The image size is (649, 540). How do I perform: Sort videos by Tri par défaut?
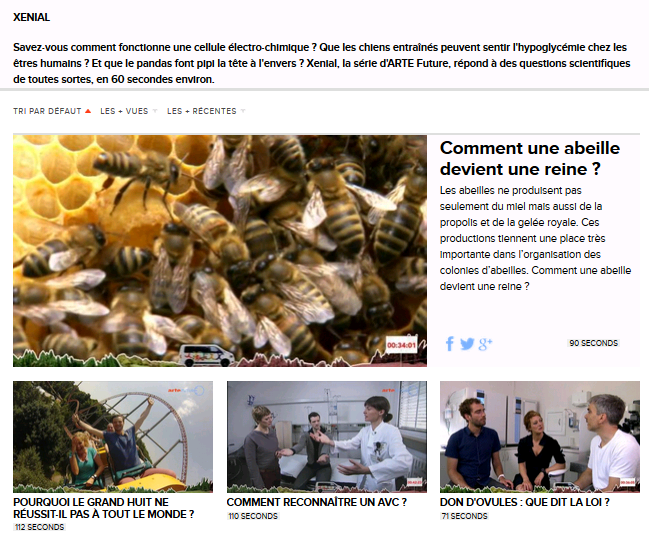(47, 111)
